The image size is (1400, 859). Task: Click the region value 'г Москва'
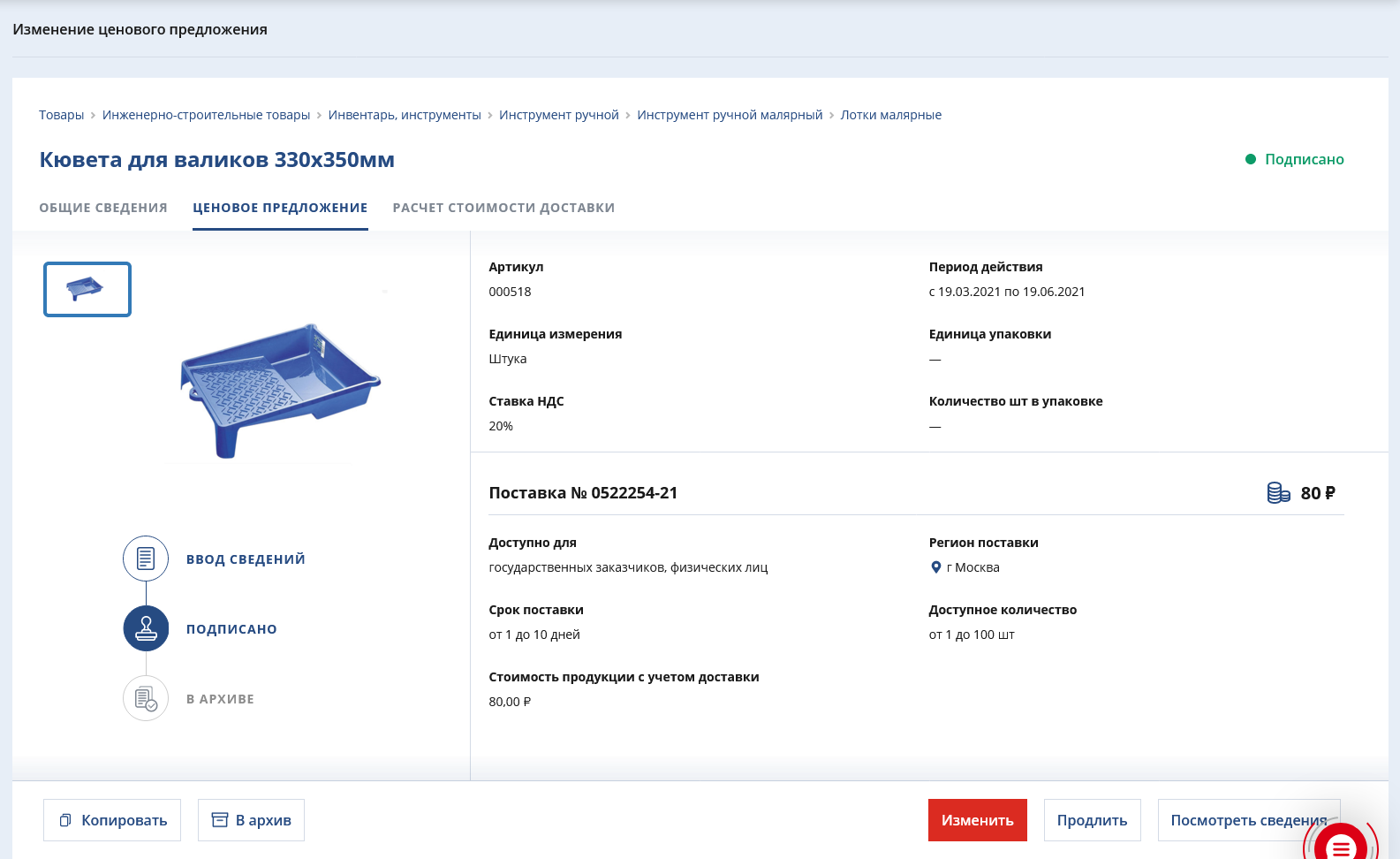[x=973, y=567]
